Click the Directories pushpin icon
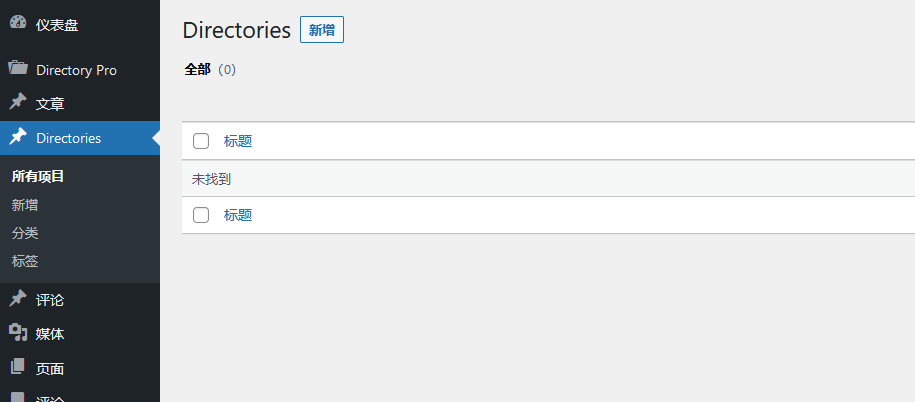Viewport: 915px width, 402px height. 18,138
